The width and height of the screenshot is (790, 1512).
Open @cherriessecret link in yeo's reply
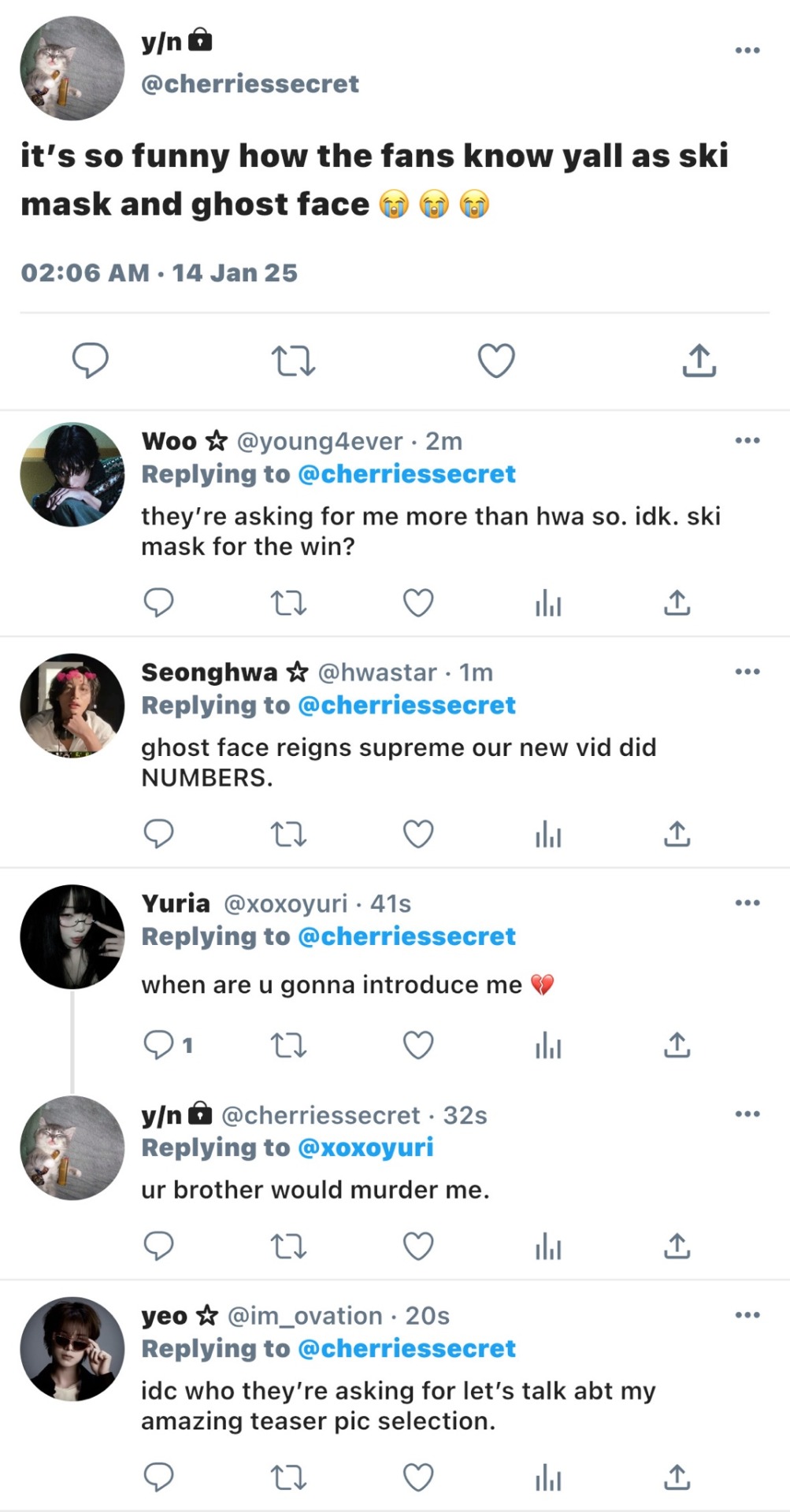click(x=406, y=1348)
